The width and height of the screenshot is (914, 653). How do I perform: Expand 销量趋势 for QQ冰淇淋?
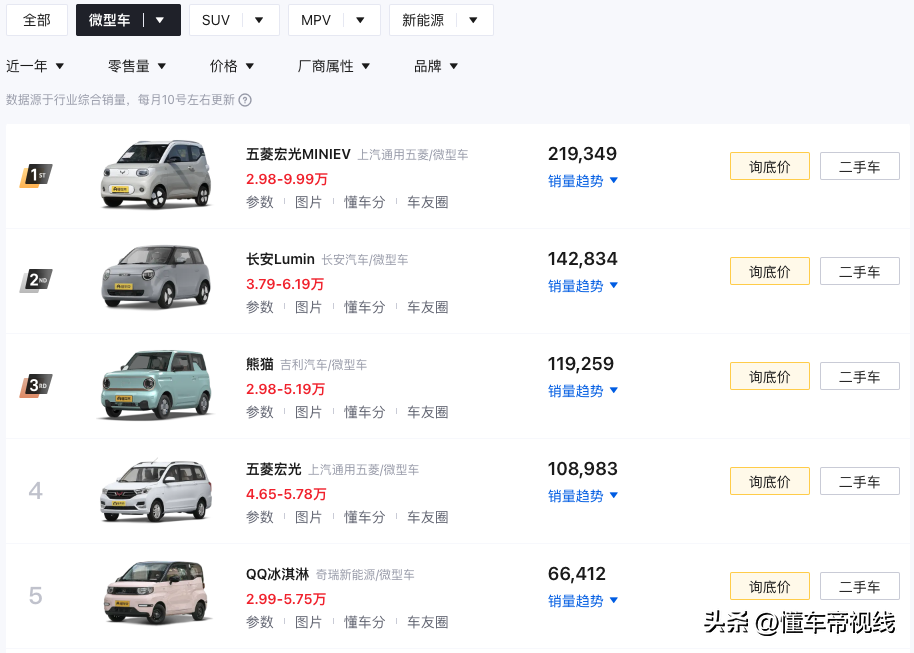click(583, 601)
